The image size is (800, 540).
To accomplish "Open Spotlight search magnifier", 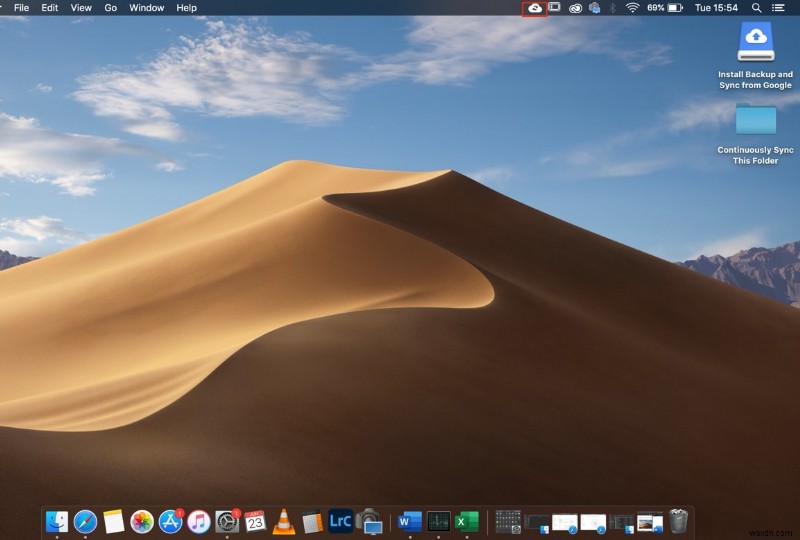I will (757, 8).
